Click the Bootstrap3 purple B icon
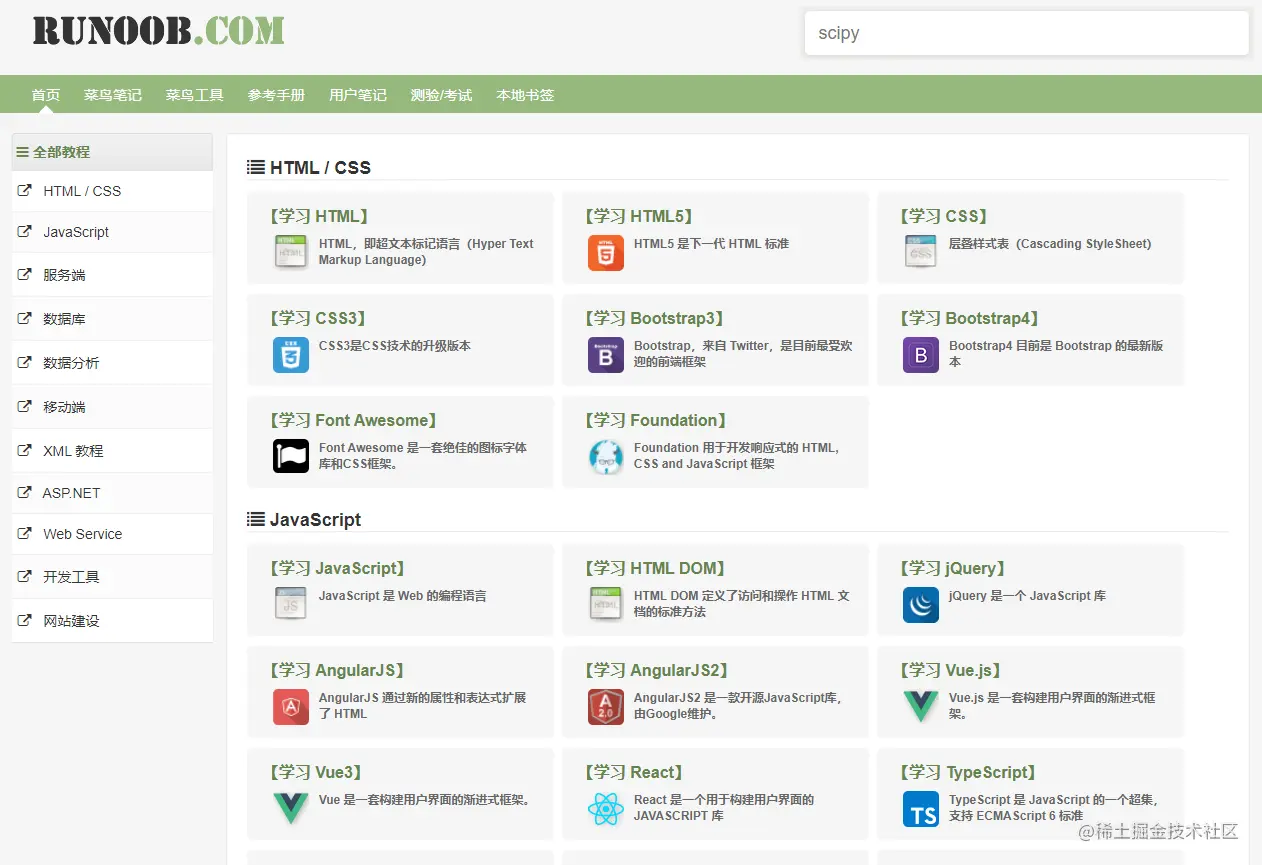Image resolution: width=1262 pixels, height=865 pixels. [x=606, y=354]
